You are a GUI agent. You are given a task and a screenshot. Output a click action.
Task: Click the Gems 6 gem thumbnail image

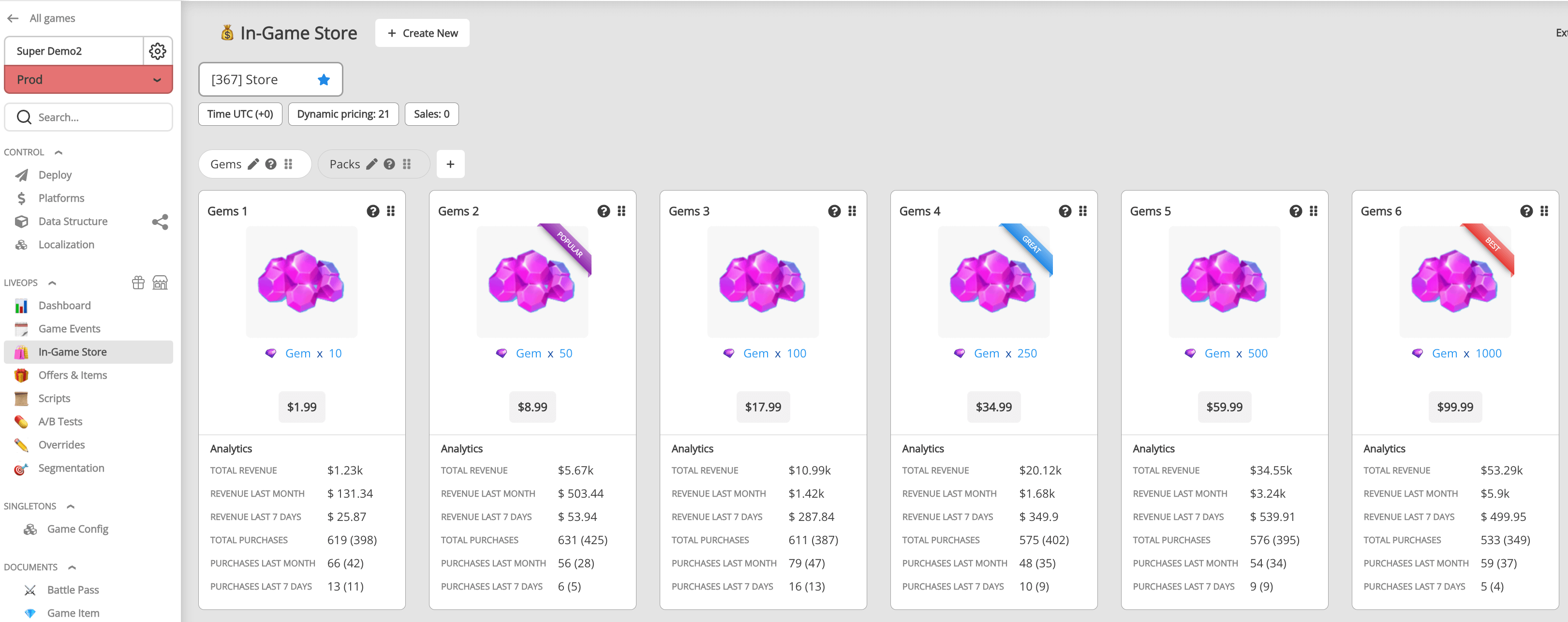coord(1455,282)
